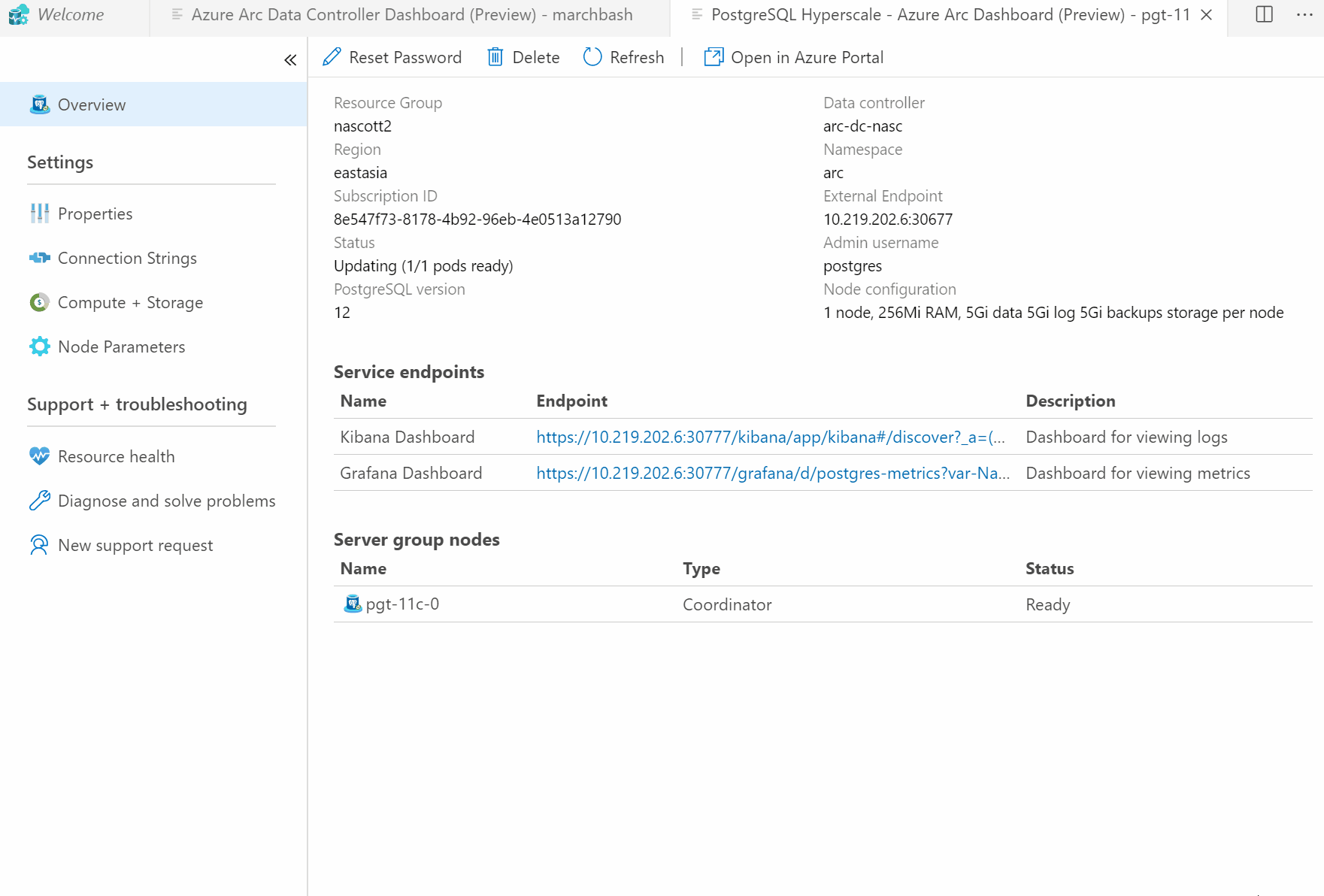1324x896 pixels.
Task: Click the Compute + Storage dollar icon
Action: click(39, 302)
